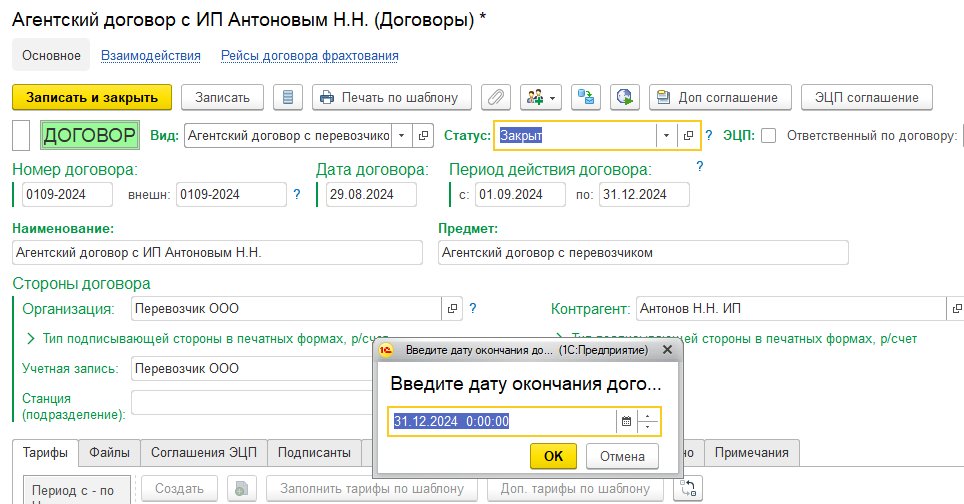
Task: Open the calendar picker in the date dialog
Action: [626, 422]
